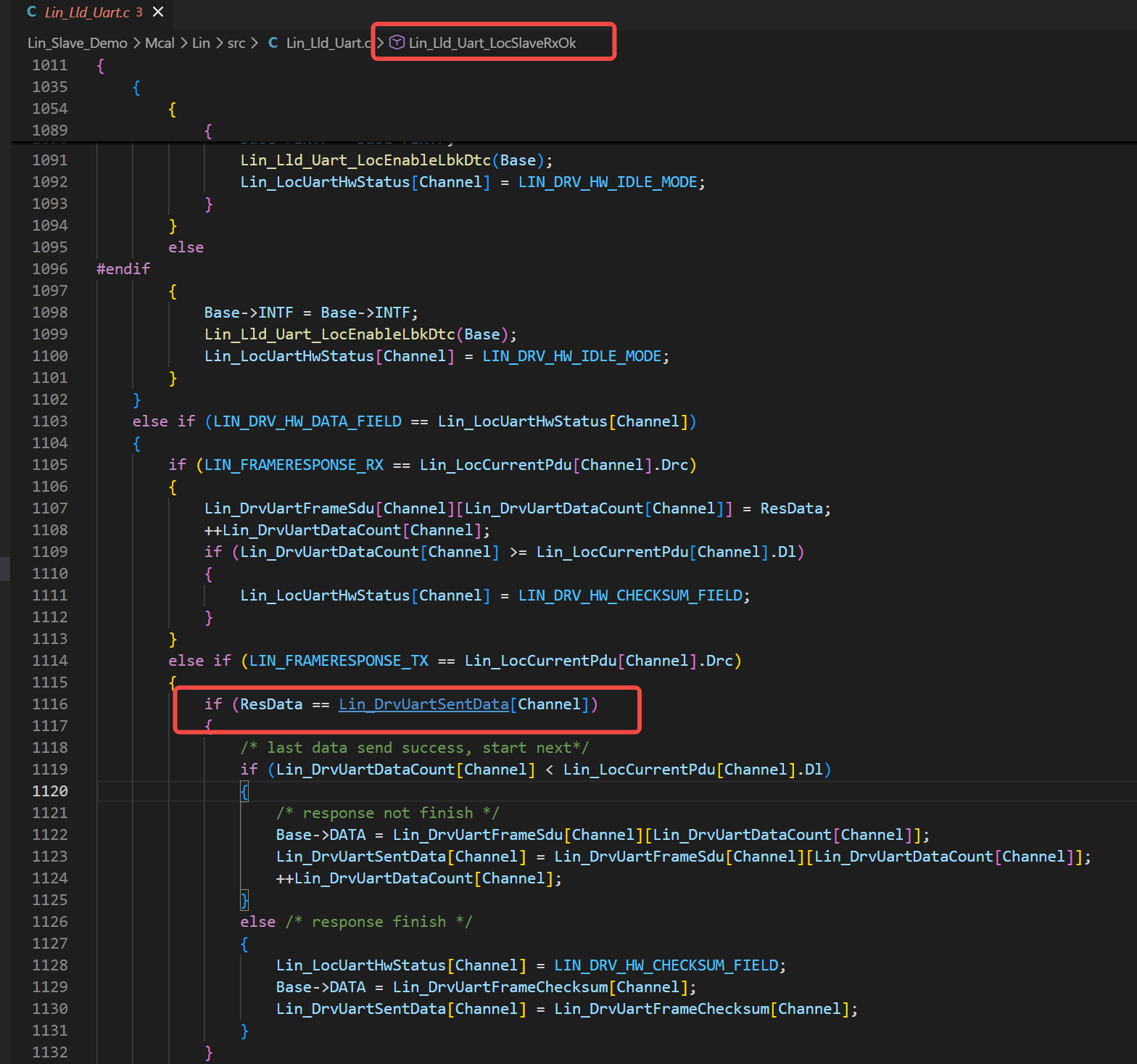This screenshot has height=1064, width=1137.
Task: Click the C icon in breadcrumb path
Action: tap(273, 43)
